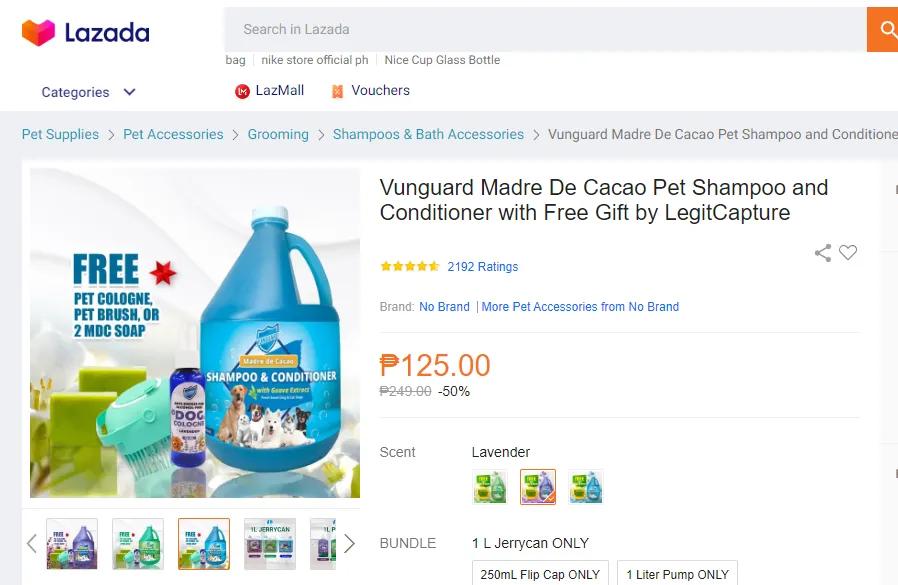Select 250mL Flip Cap ONLY bundle
The height and width of the screenshot is (585, 898).
click(540, 574)
